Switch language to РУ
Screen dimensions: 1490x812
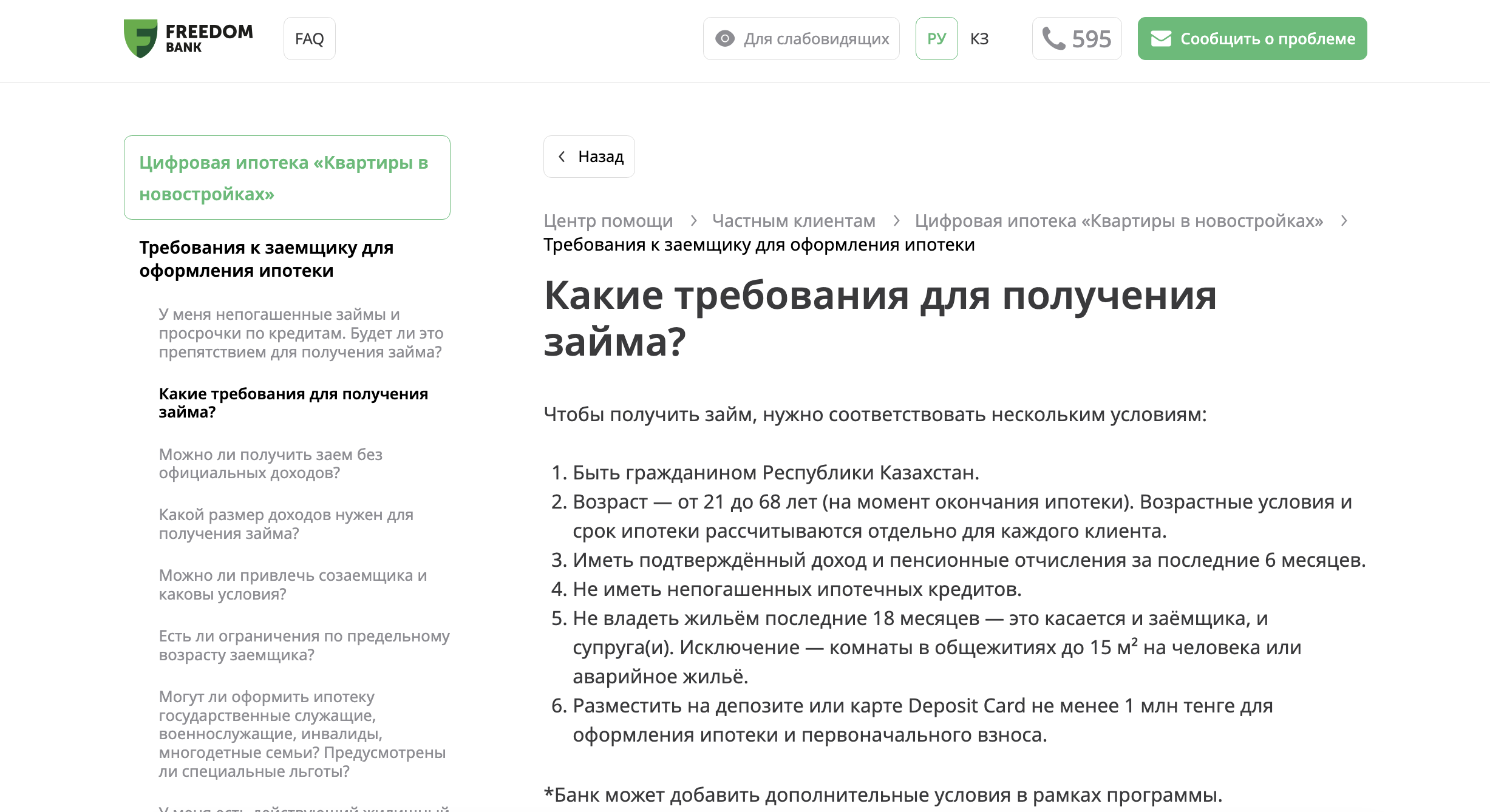936,39
